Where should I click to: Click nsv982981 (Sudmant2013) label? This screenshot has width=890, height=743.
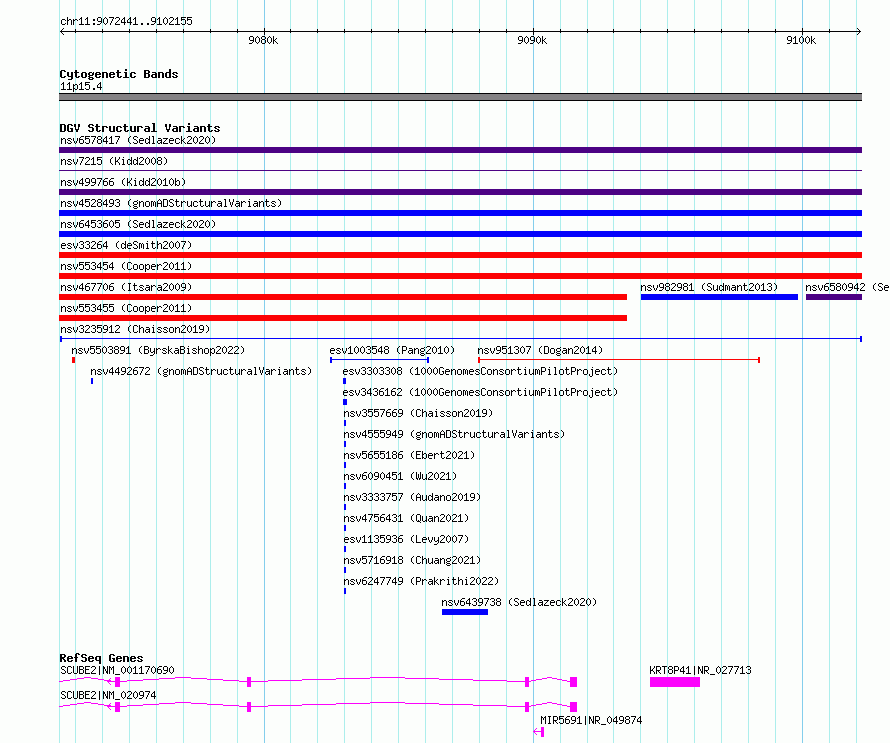[x=709, y=287]
